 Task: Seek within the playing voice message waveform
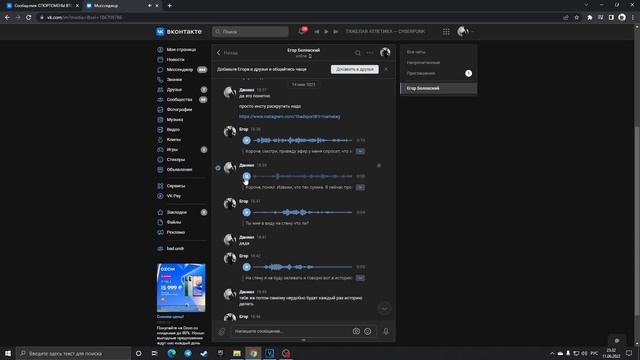(x=302, y=176)
